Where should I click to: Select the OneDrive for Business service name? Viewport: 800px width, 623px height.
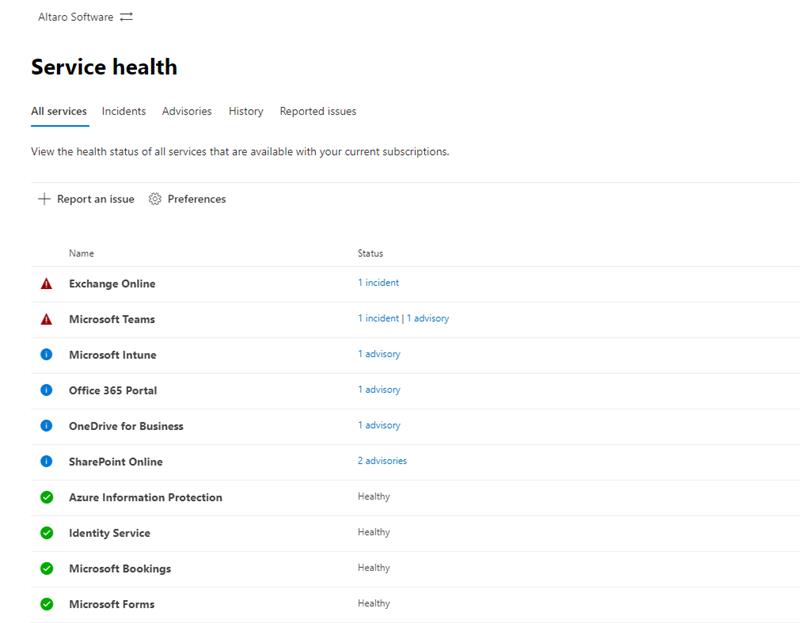(126, 427)
